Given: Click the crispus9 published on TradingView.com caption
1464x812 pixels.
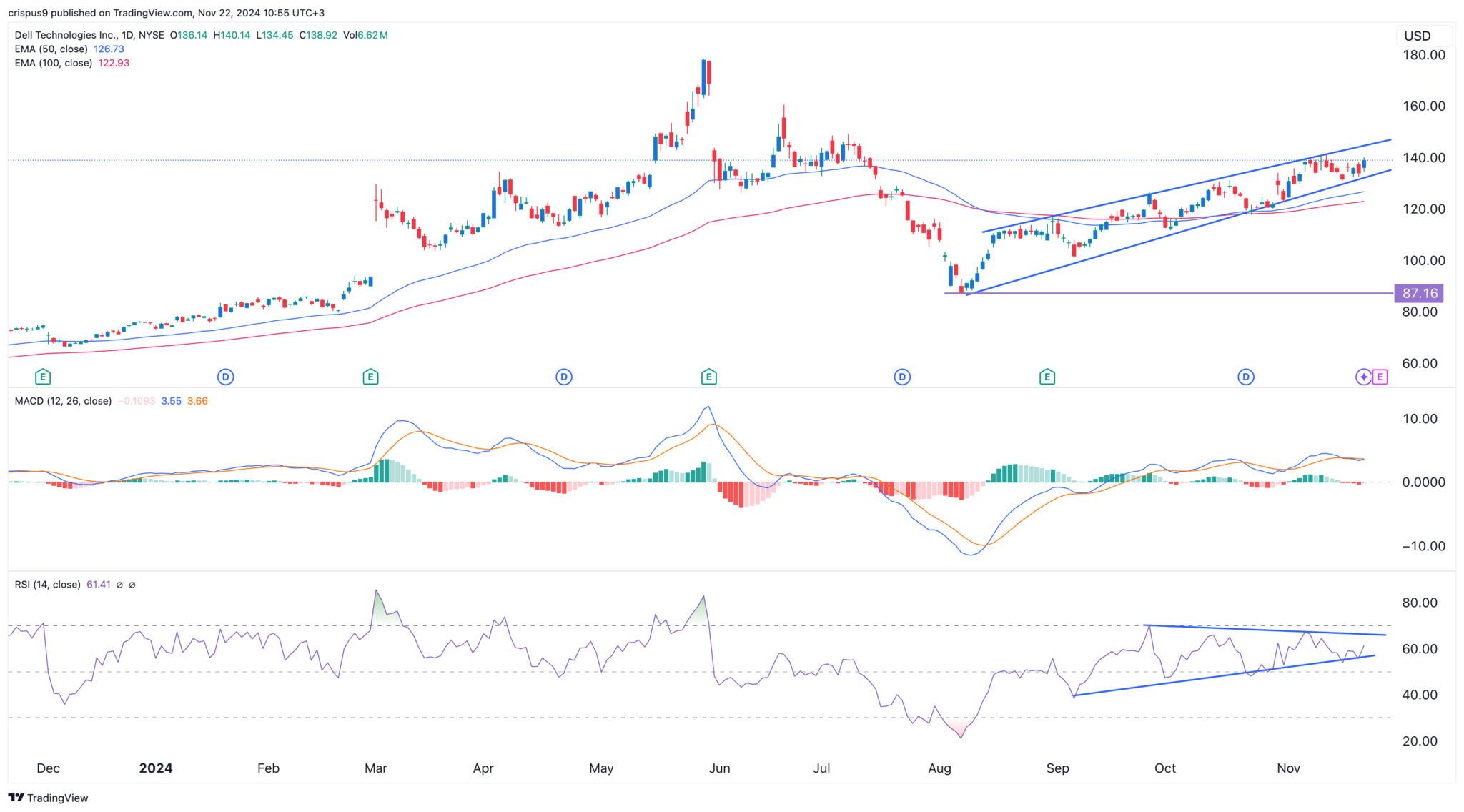Looking at the screenshot, I should click(166, 13).
